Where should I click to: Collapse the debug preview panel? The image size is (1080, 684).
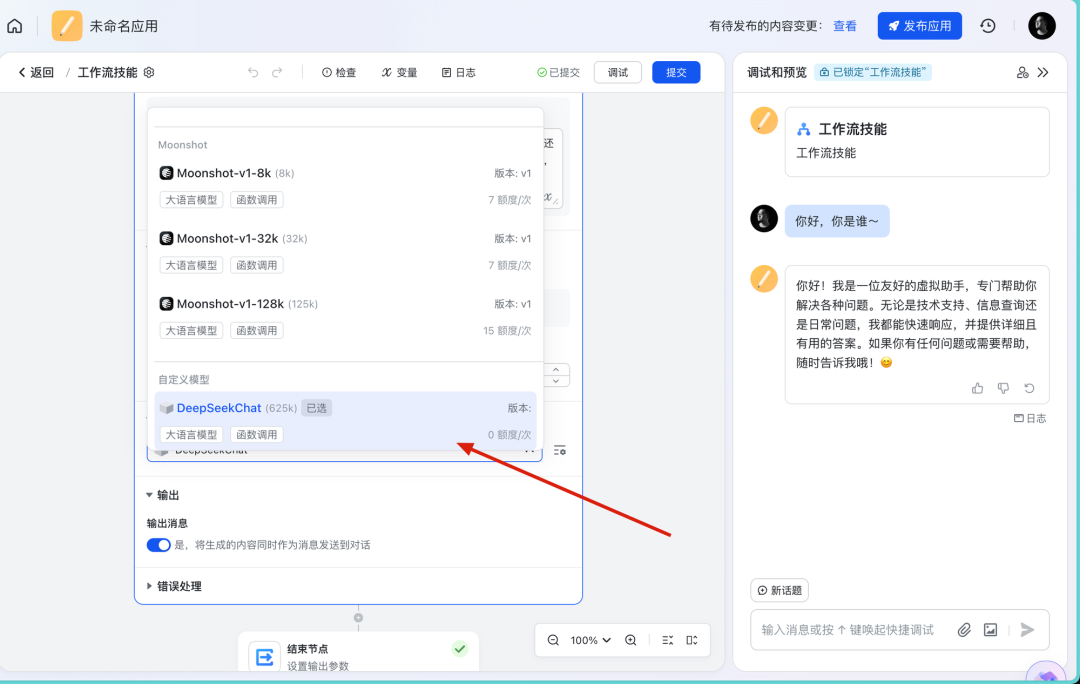(x=1043, y=72)
